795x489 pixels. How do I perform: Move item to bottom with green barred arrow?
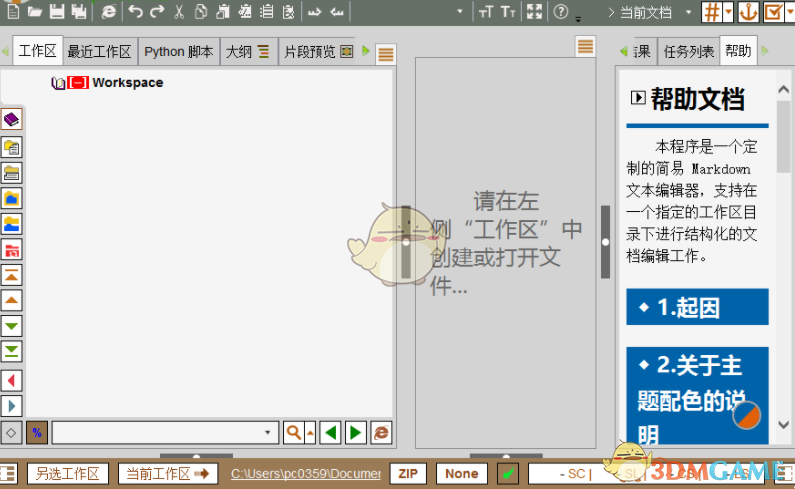[12, 351]
